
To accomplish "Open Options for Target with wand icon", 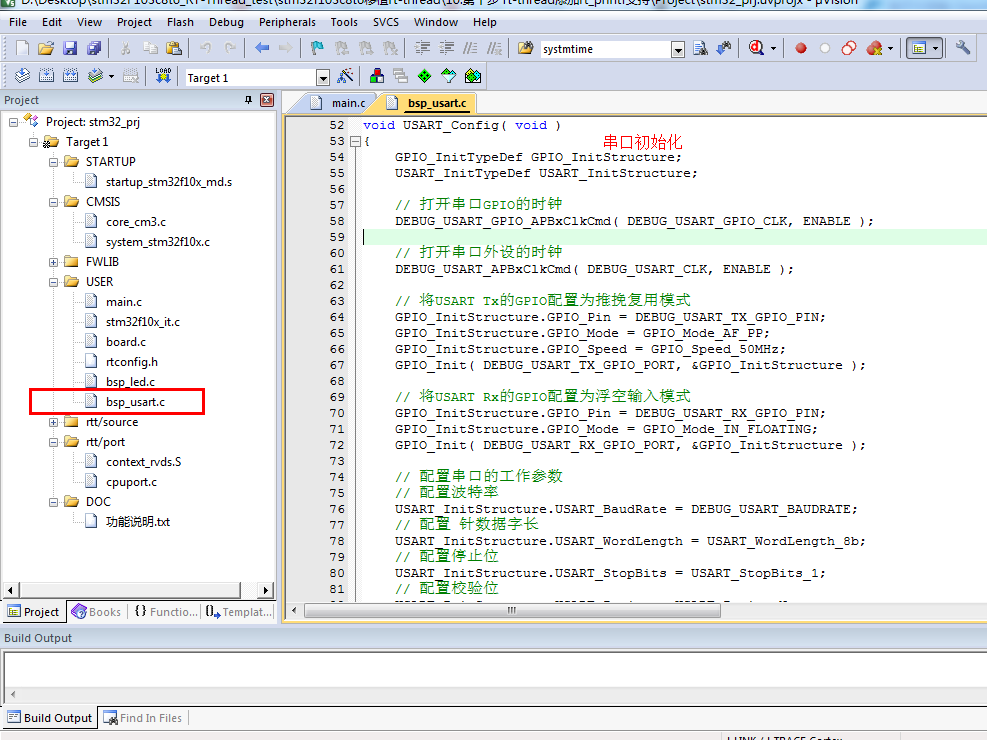I will coord(347,75).
